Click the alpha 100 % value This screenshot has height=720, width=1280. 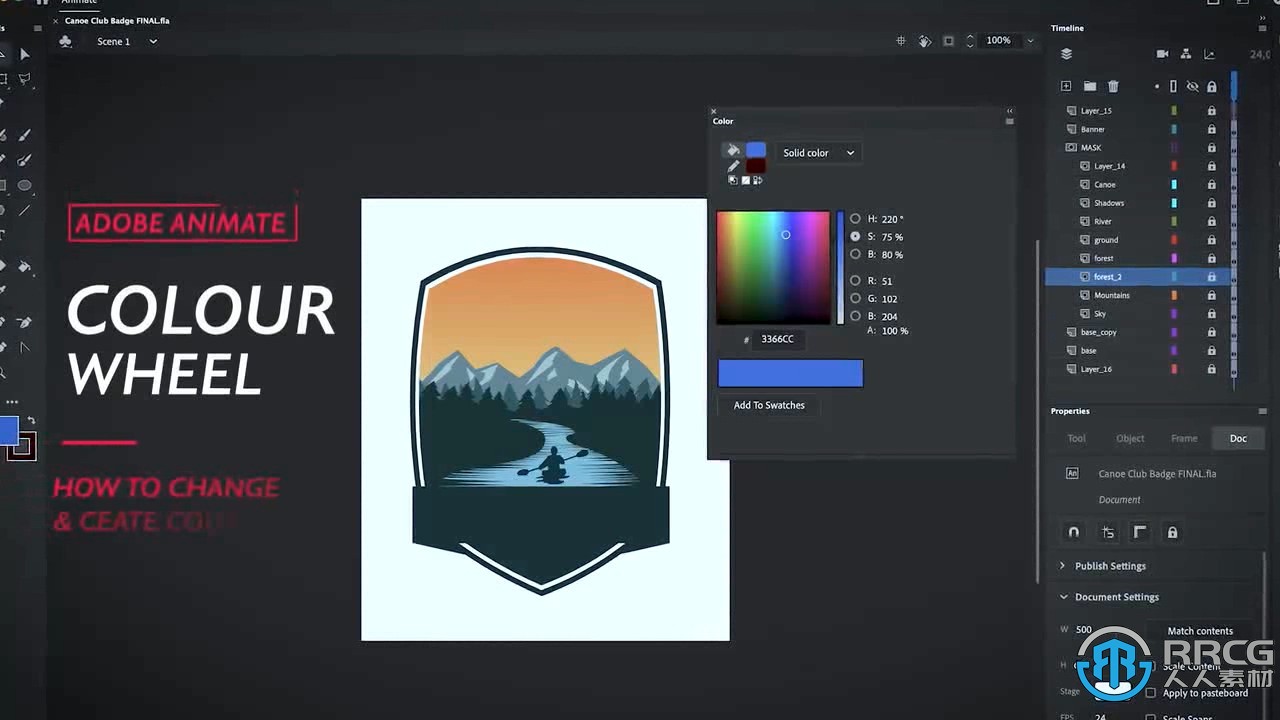coord(895,331)
